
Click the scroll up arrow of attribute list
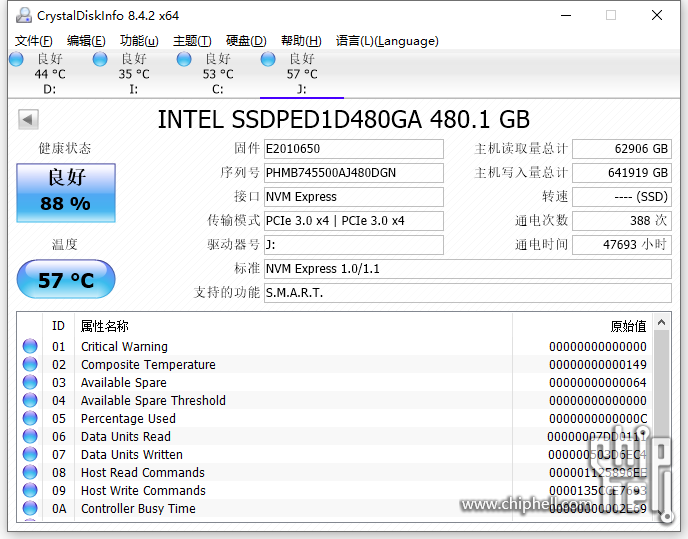[x=662, y=323]
